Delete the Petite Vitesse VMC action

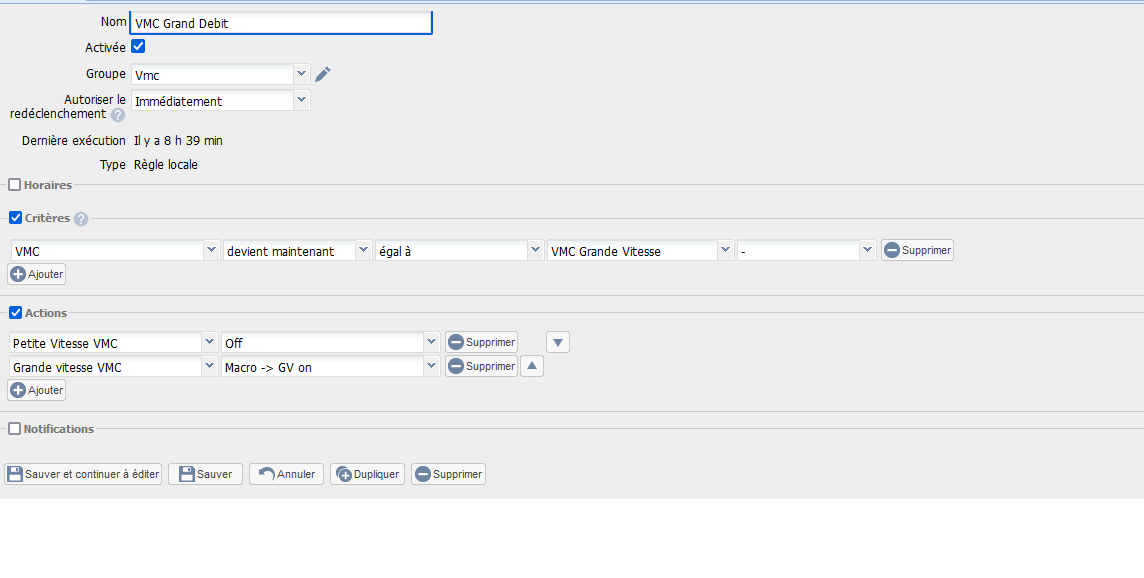(x=481, y=343)
